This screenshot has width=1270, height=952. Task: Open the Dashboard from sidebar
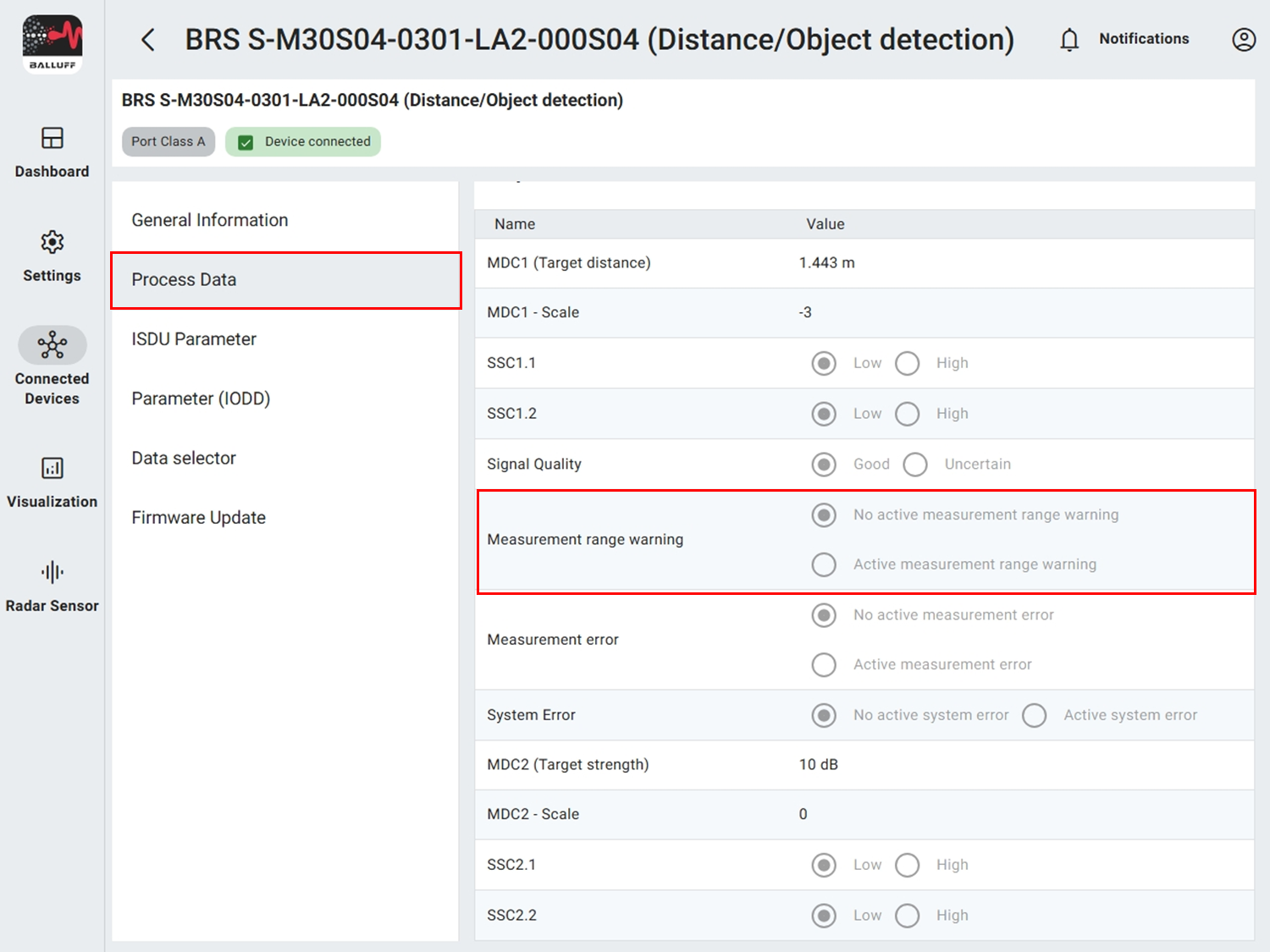[52, 138]
